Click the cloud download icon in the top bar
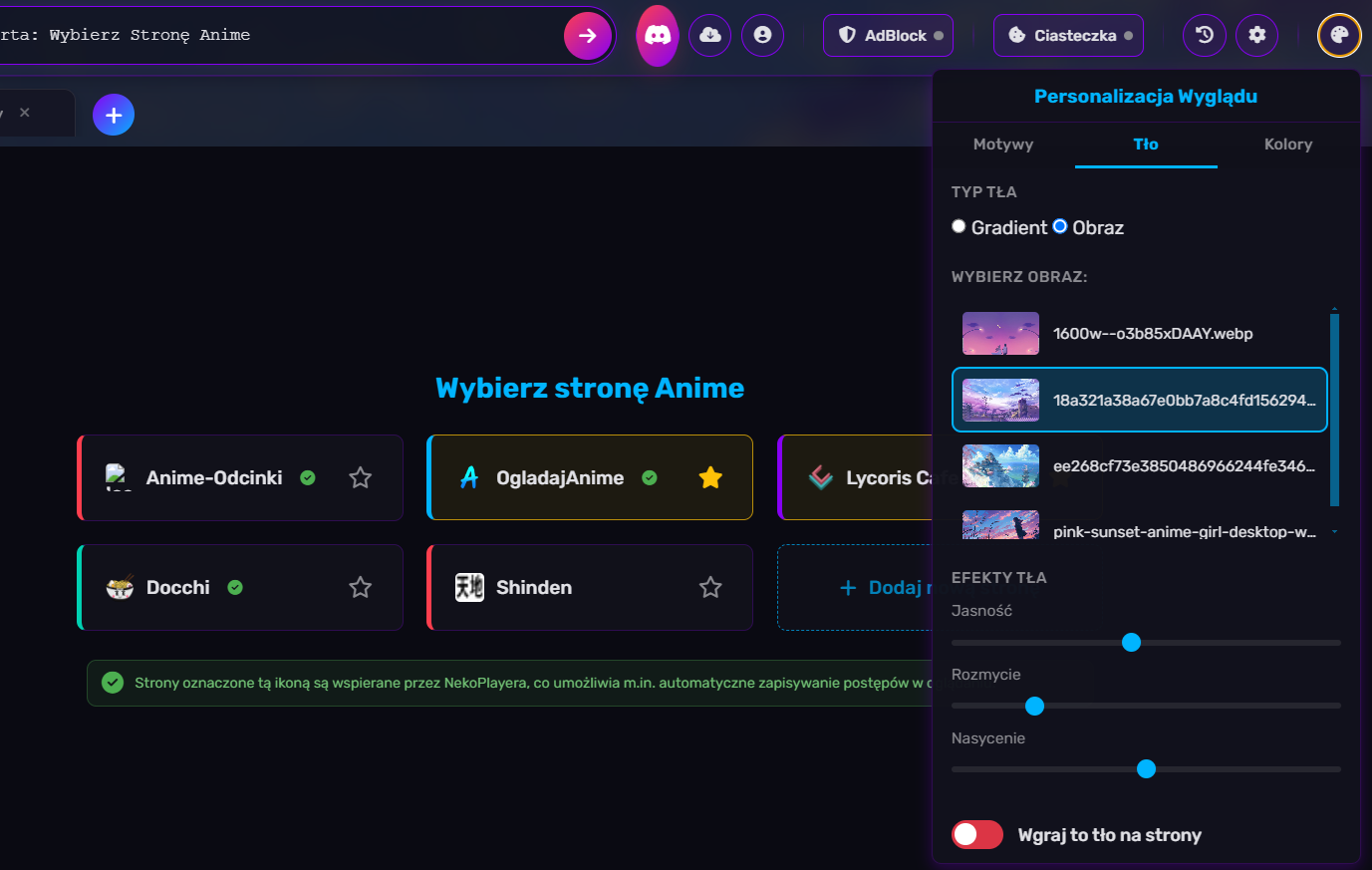This screenshot has height=870, width=1372. 709,35
